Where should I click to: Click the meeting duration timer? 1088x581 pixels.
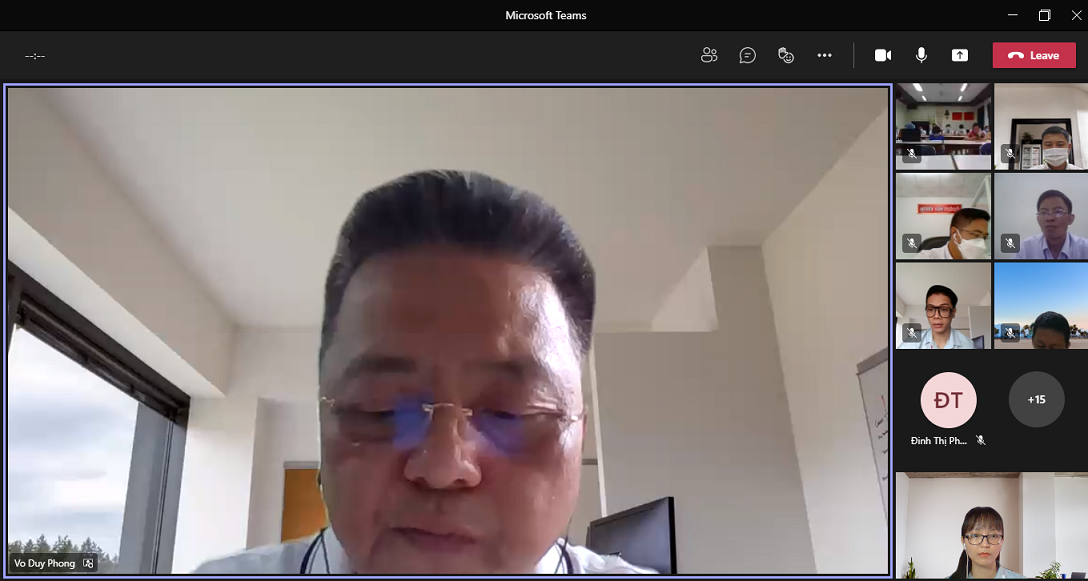point(35,56)
